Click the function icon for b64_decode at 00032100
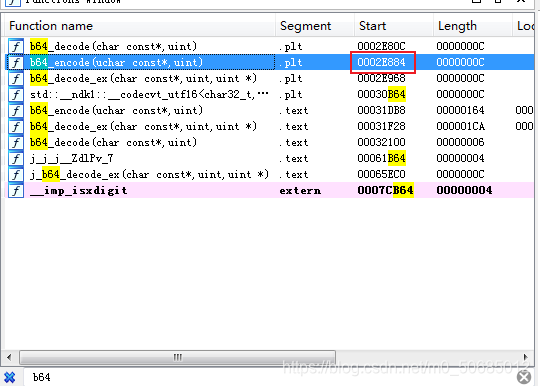Image resolution: width=540 pixels, height=386 pixels. 16,143
